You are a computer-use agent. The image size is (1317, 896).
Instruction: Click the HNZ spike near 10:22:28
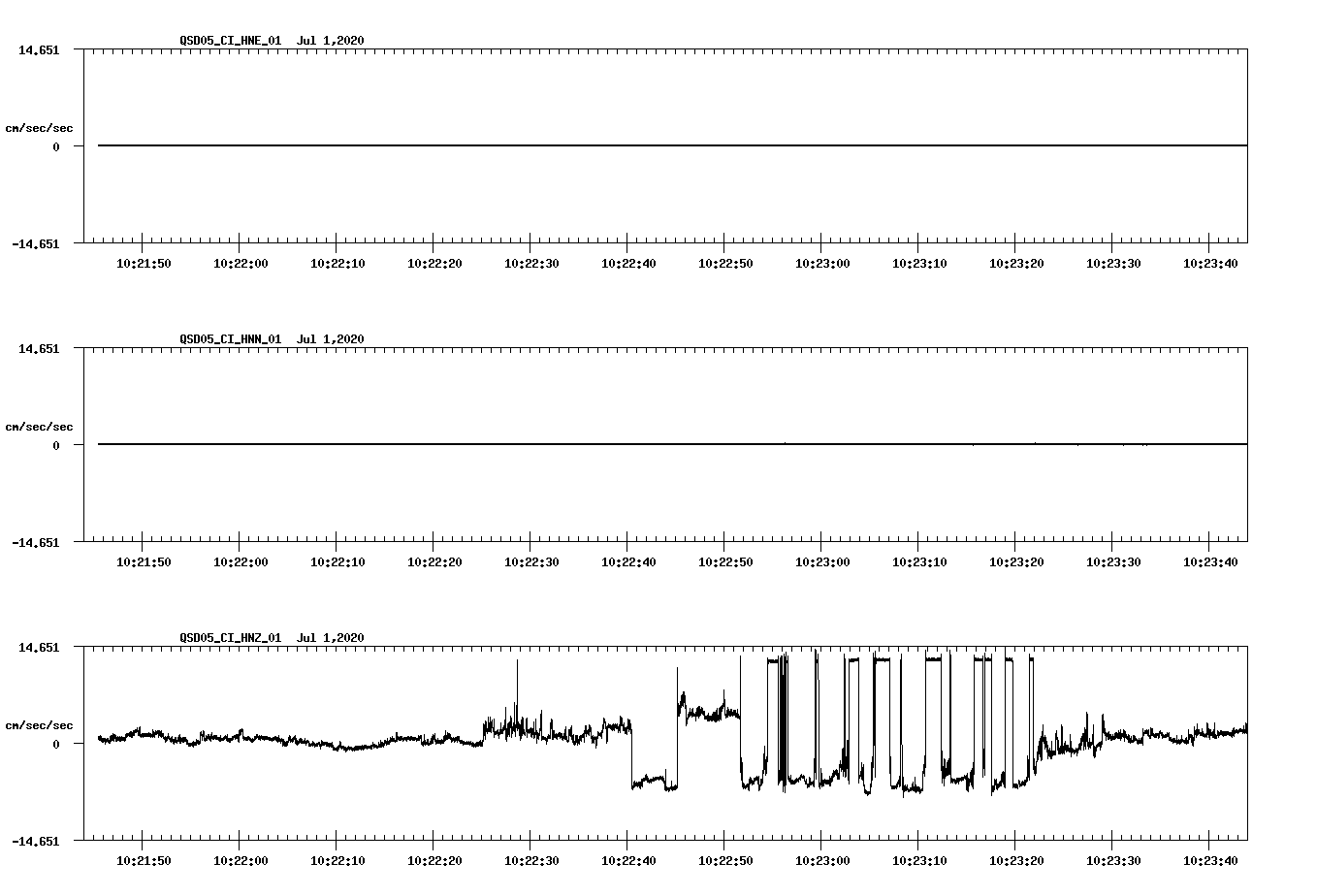click(517, 693)
